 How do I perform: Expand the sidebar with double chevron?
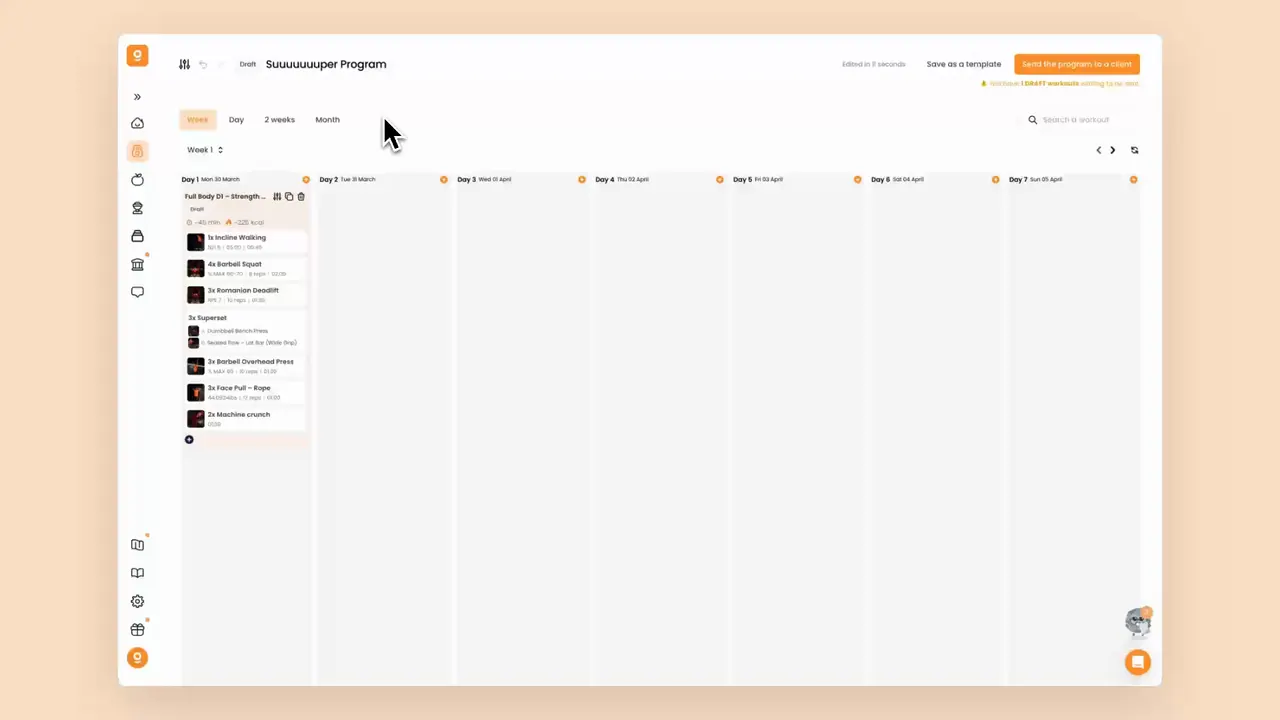(137, 97)
